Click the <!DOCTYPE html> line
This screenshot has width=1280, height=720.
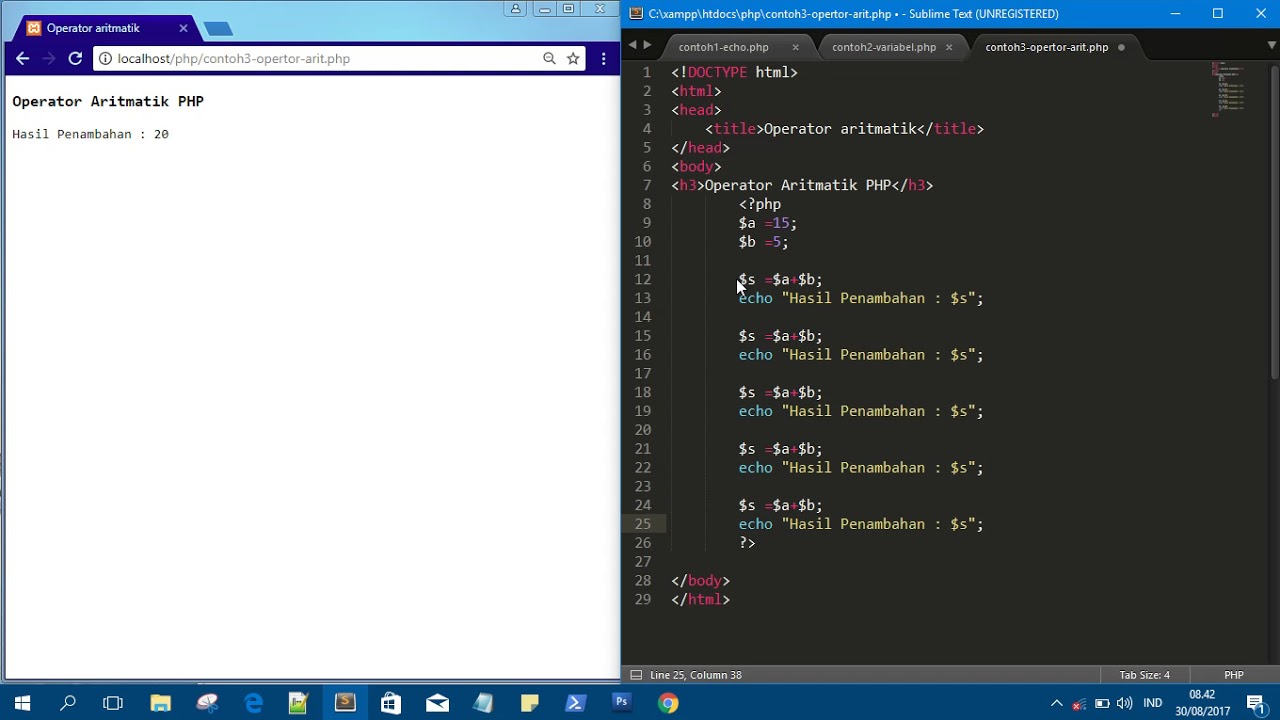(x=734, y=72)
